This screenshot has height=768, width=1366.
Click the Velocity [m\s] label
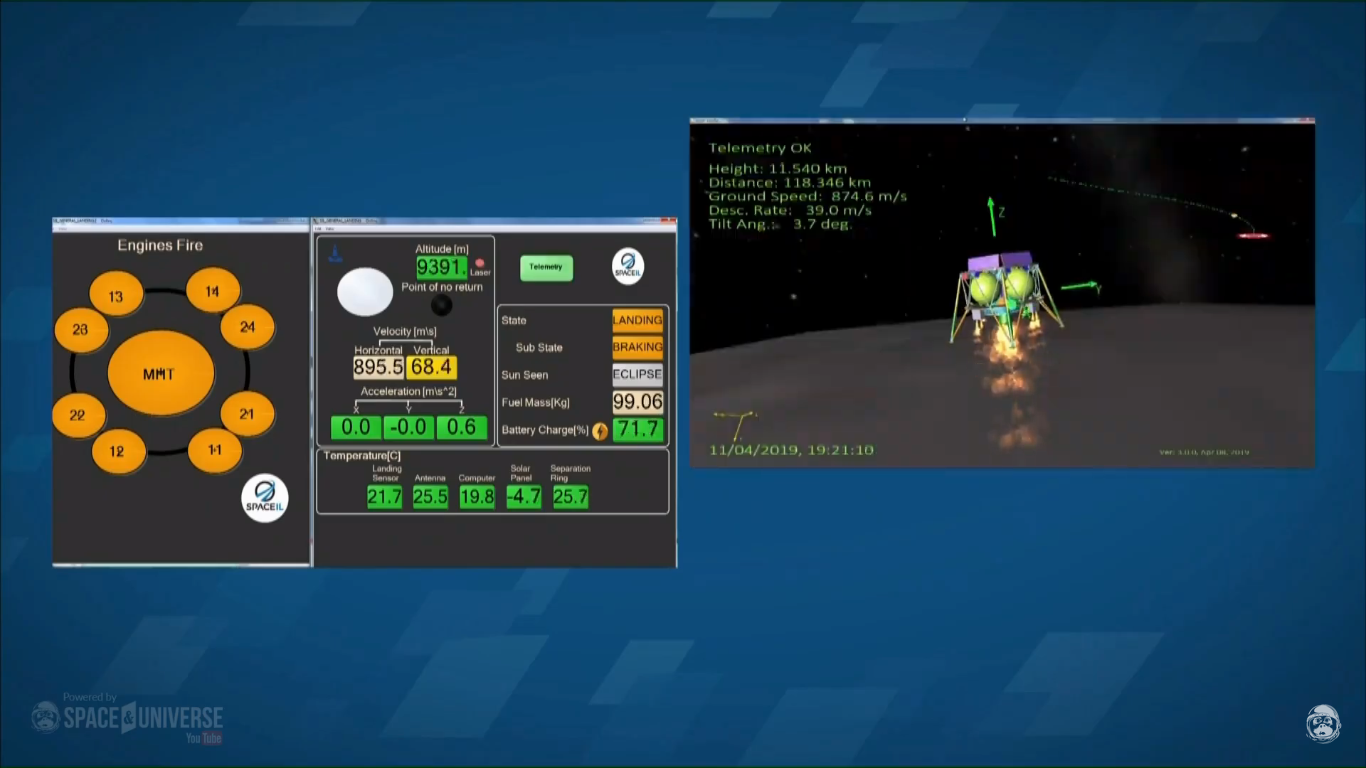coord(405,332)
